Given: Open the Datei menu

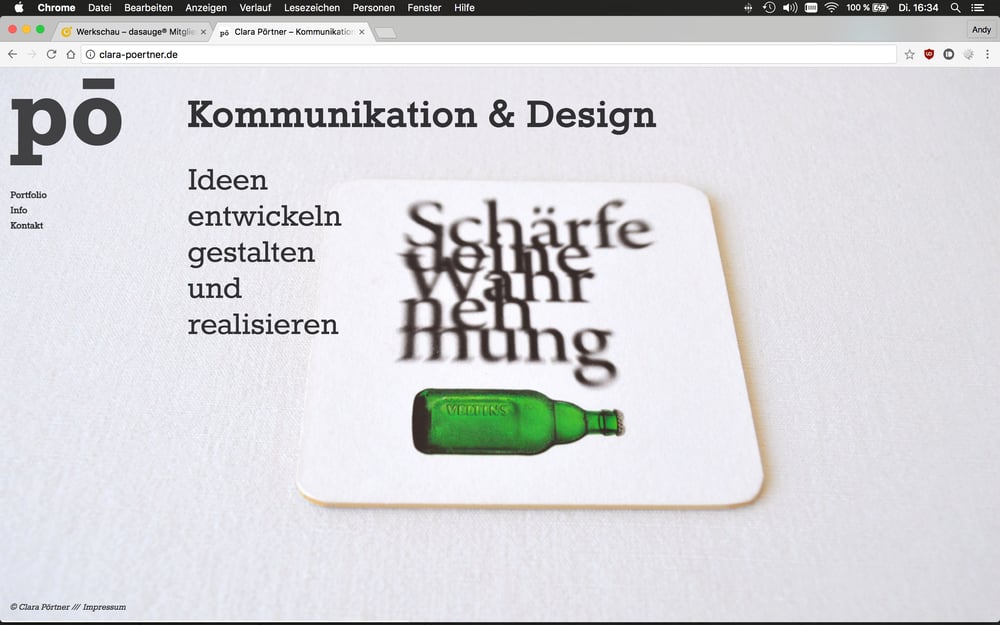Looking at the screenshot, I should coord(99,8).
